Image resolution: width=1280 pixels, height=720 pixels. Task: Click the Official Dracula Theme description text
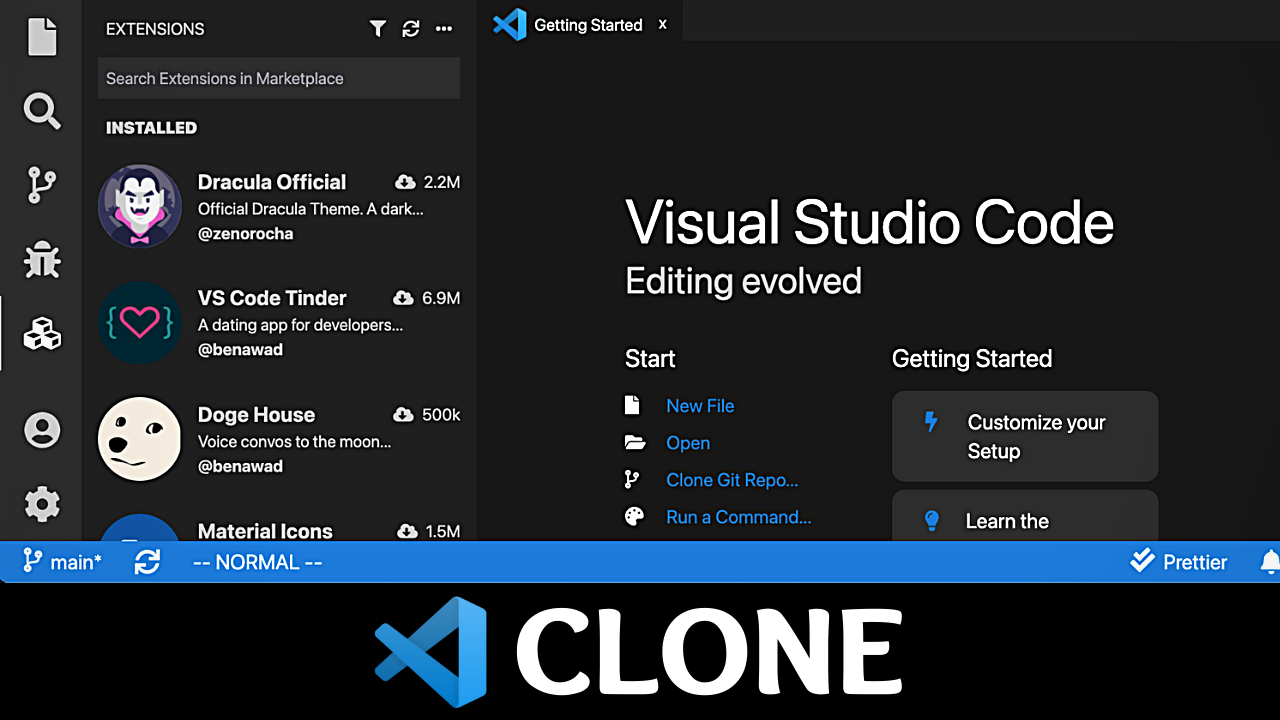click(x=311, y=209)
